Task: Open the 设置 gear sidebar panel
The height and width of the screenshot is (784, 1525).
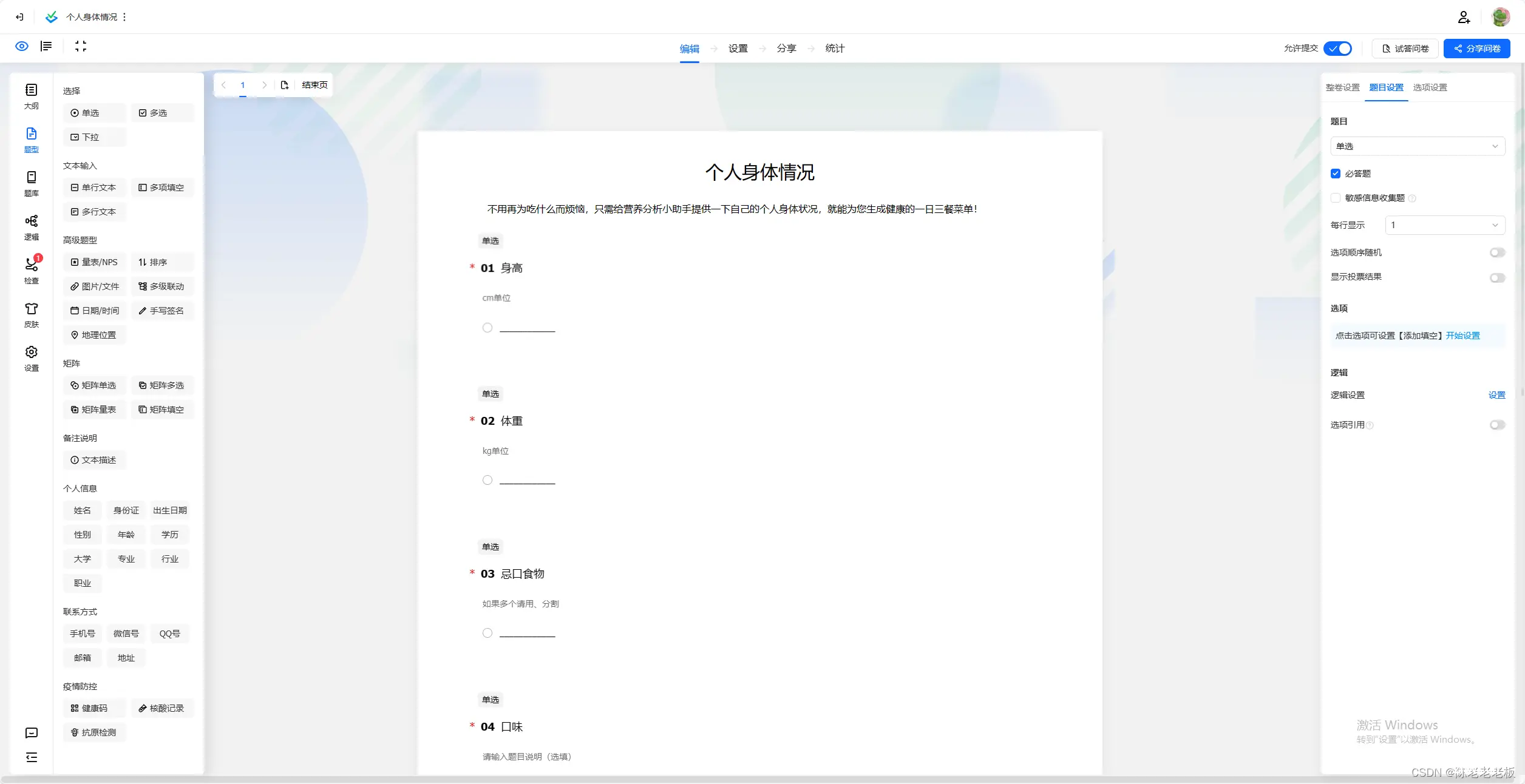Action: pos(32,359)
